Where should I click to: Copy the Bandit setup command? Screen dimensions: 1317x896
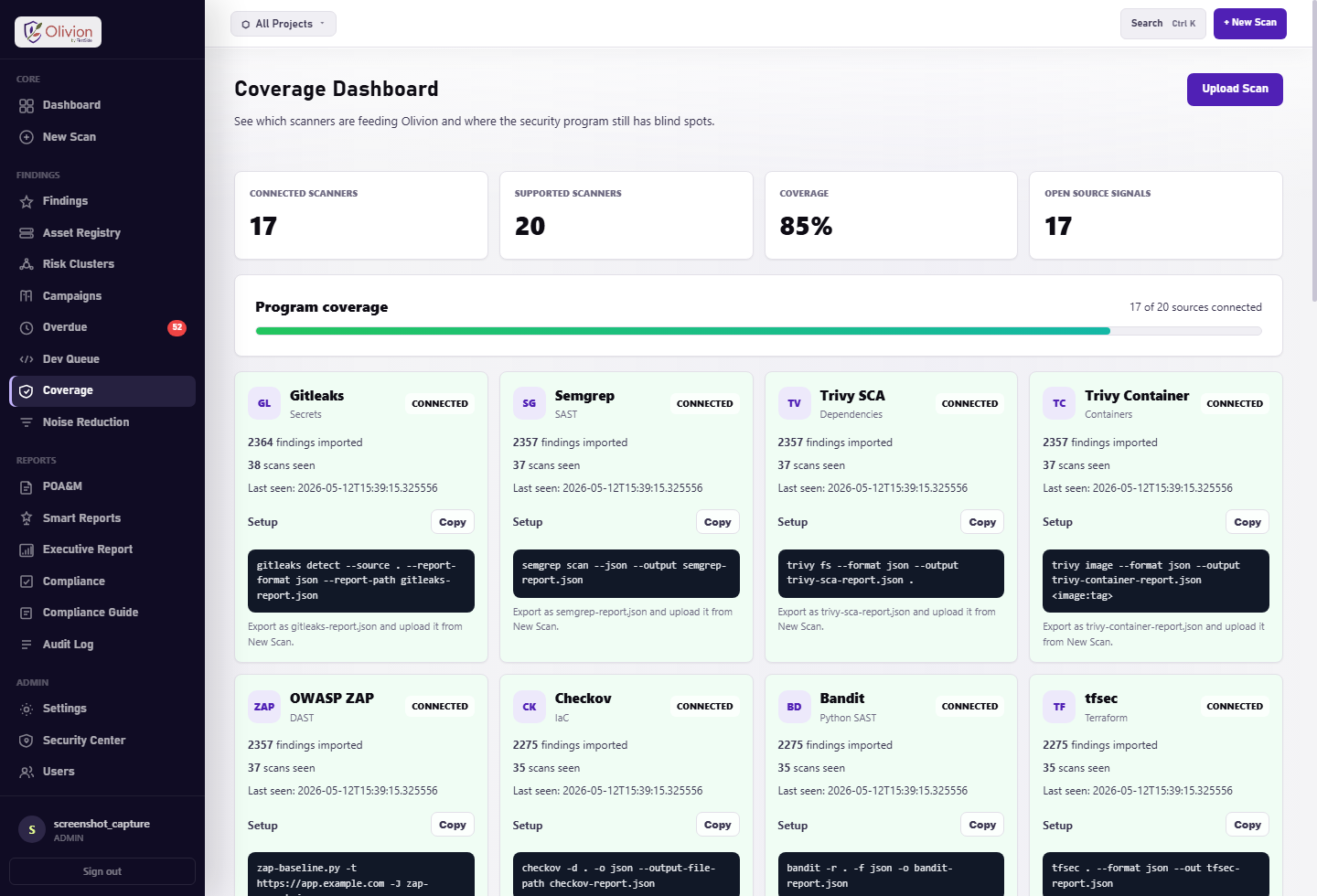[982, 825]
